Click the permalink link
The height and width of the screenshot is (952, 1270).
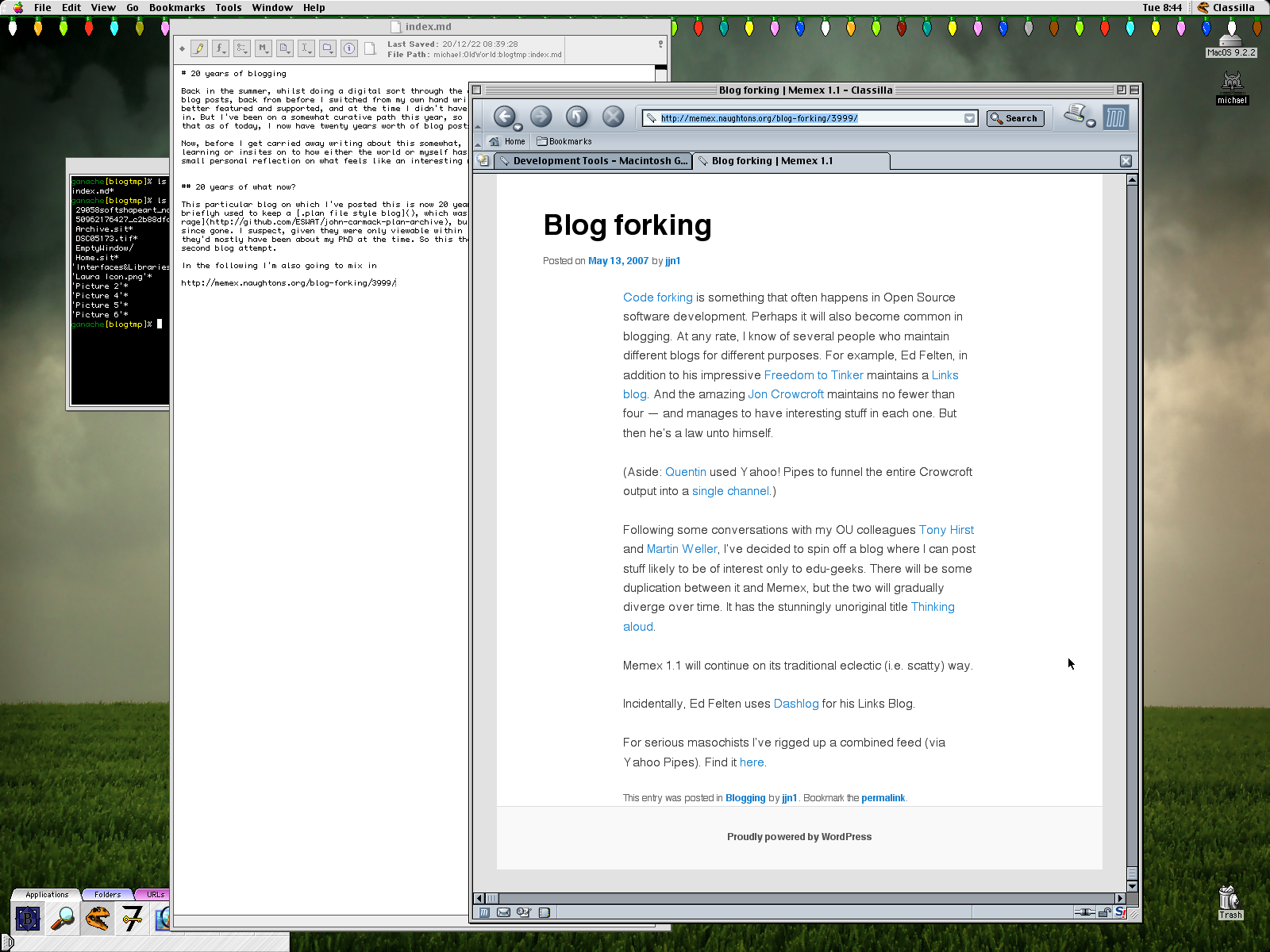point(883,798)
